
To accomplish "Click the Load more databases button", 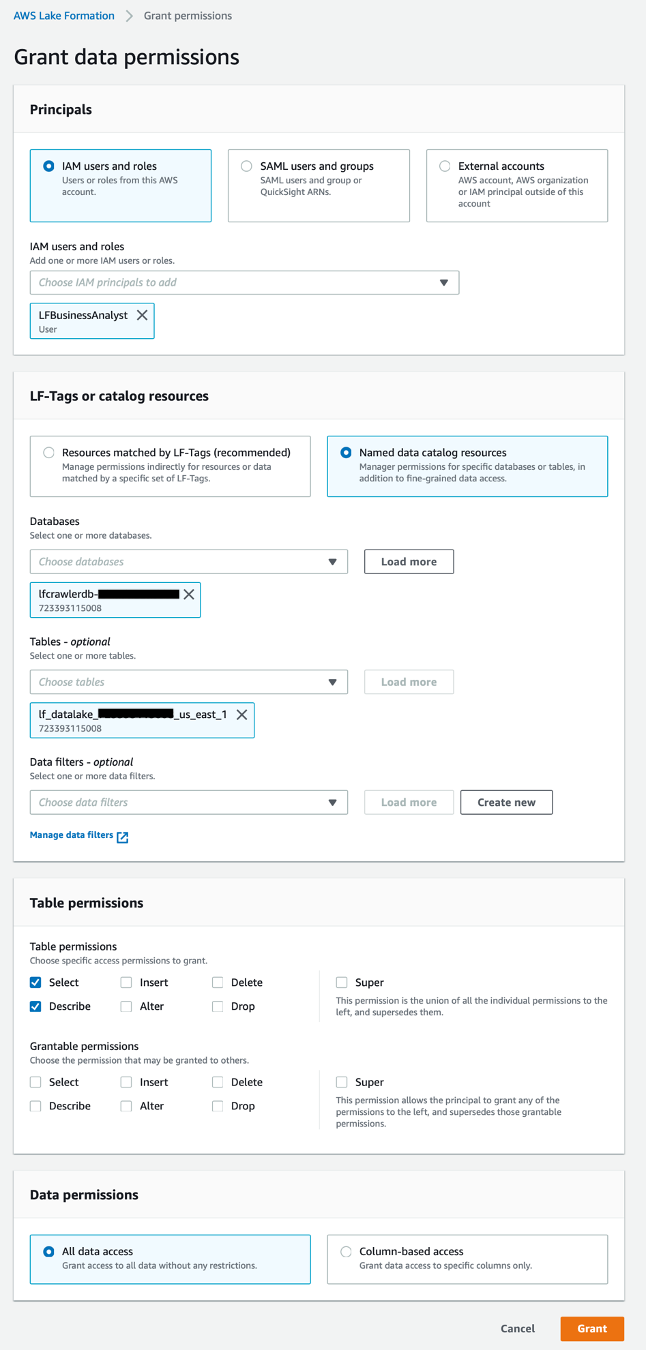I will coord(408,562).
